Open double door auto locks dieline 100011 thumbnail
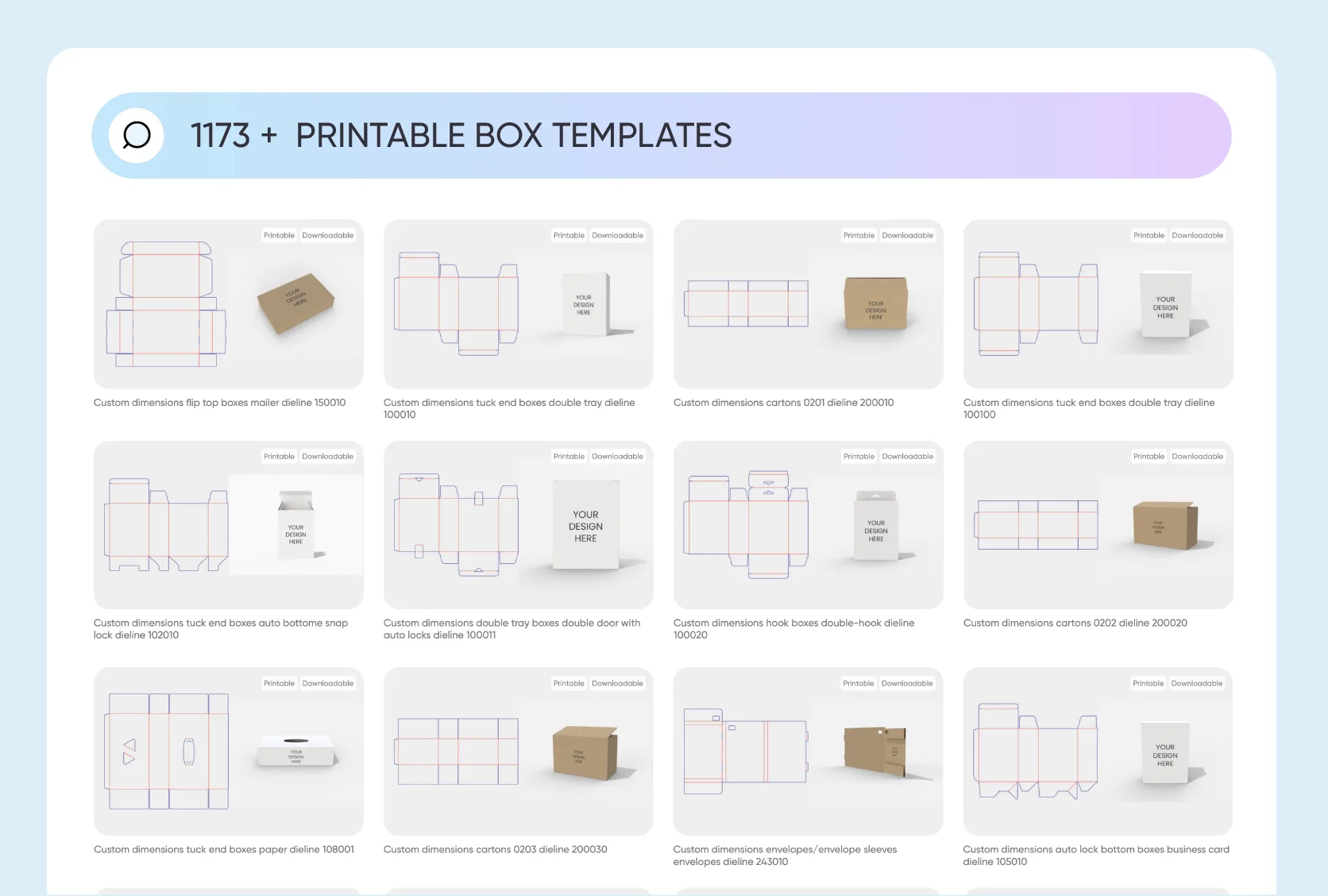 (519, 525)
